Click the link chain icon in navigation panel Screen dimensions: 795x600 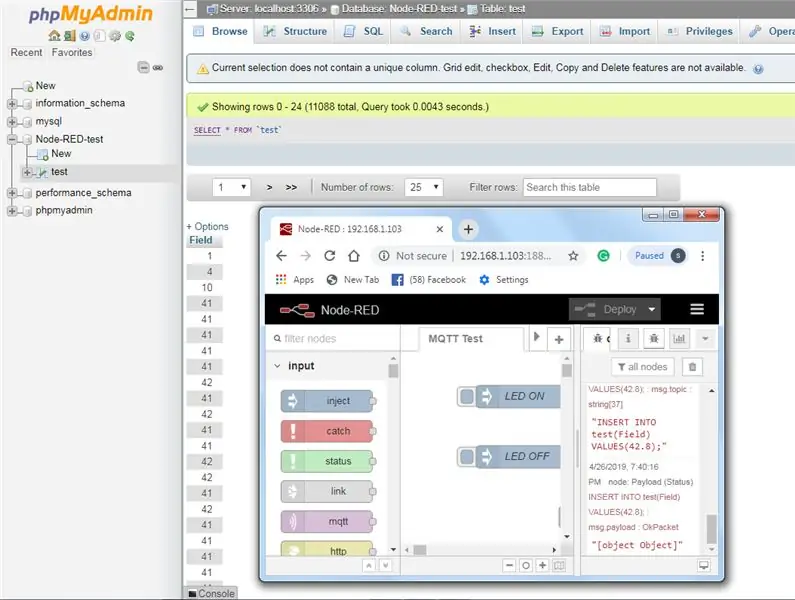click(x=158, y=67)
